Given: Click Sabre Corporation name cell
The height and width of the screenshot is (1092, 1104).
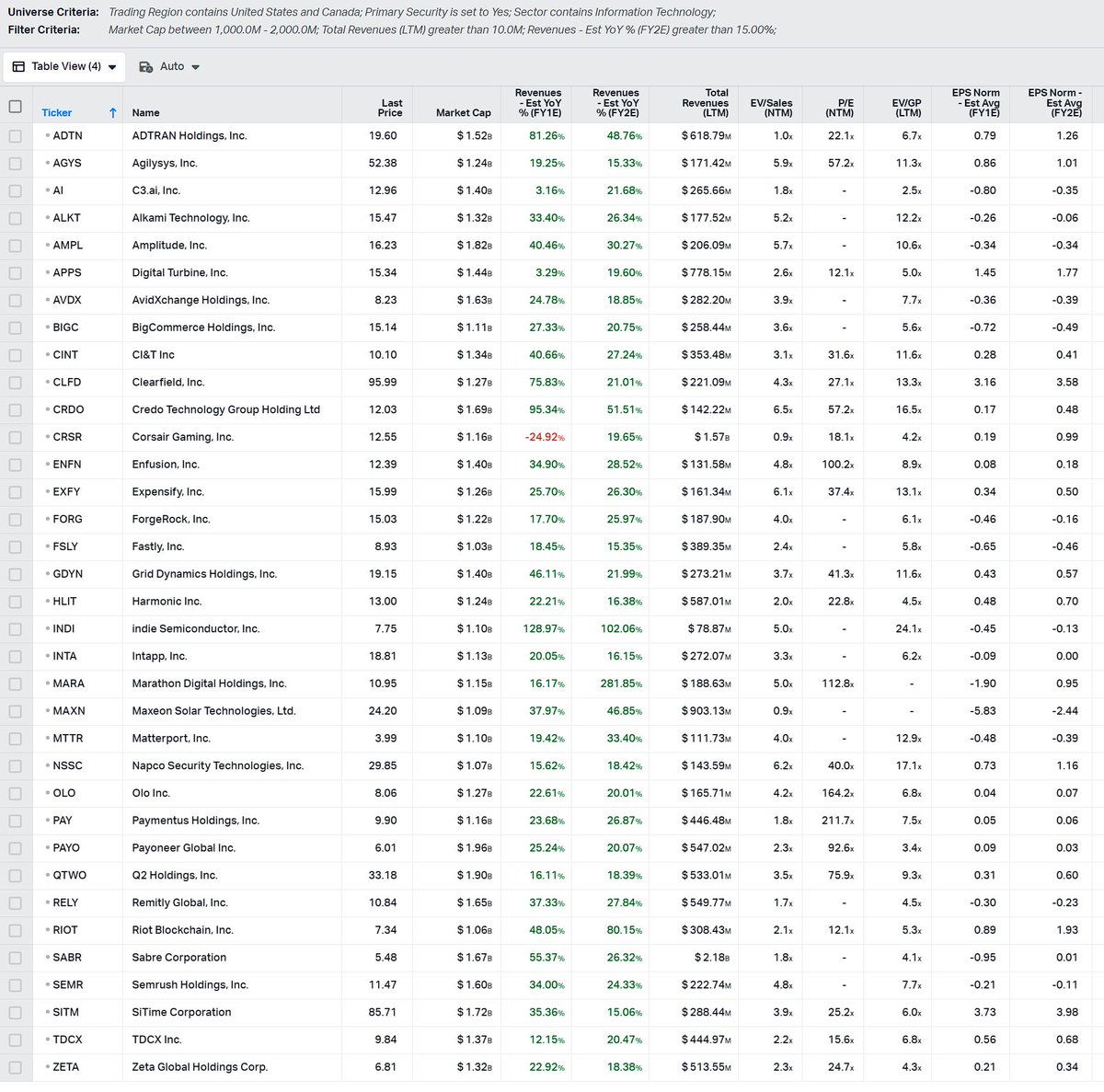Looking at the screenshot, I should pos(179,958).
